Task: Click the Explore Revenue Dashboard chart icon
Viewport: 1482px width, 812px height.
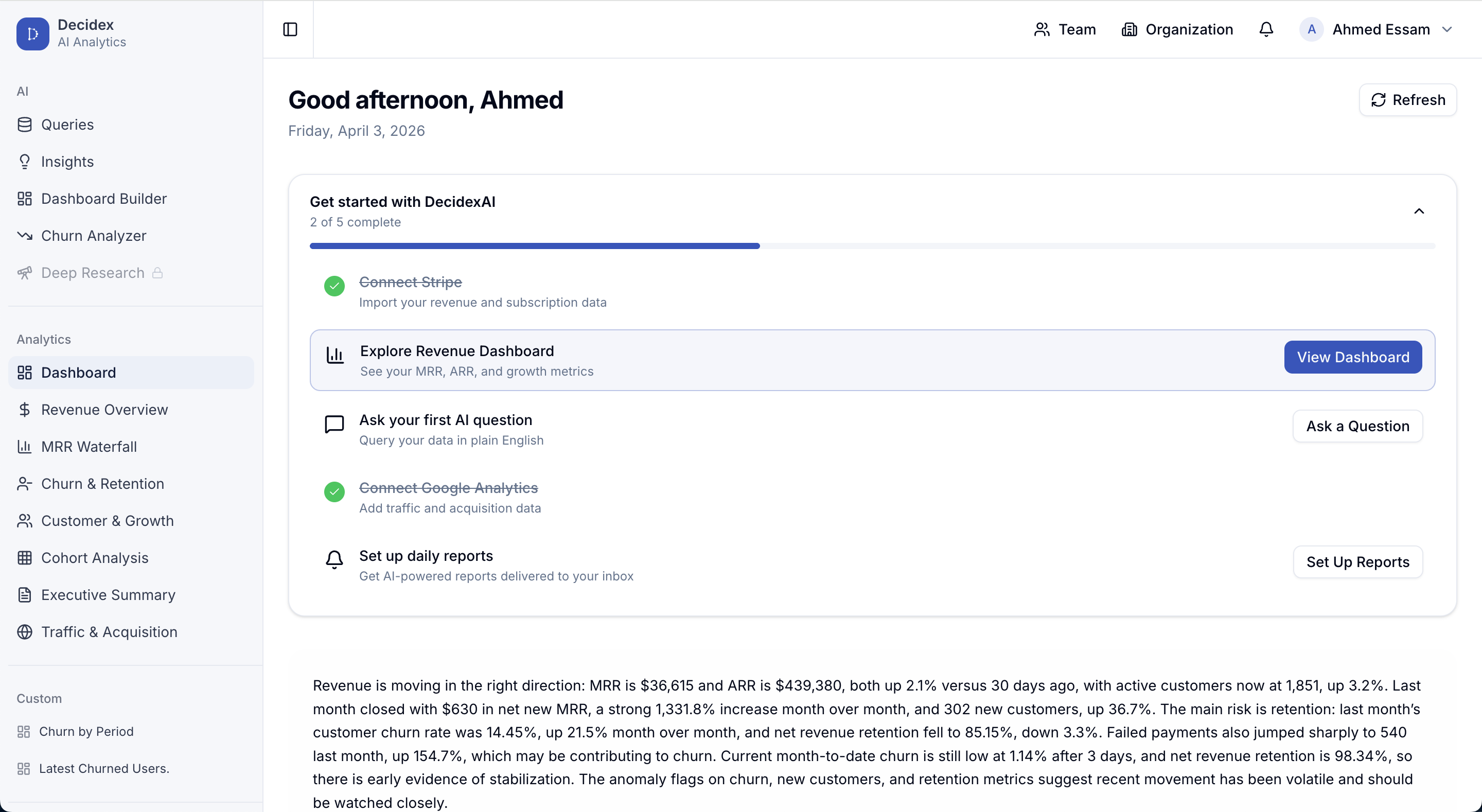Action: click(x=335, y=356)
